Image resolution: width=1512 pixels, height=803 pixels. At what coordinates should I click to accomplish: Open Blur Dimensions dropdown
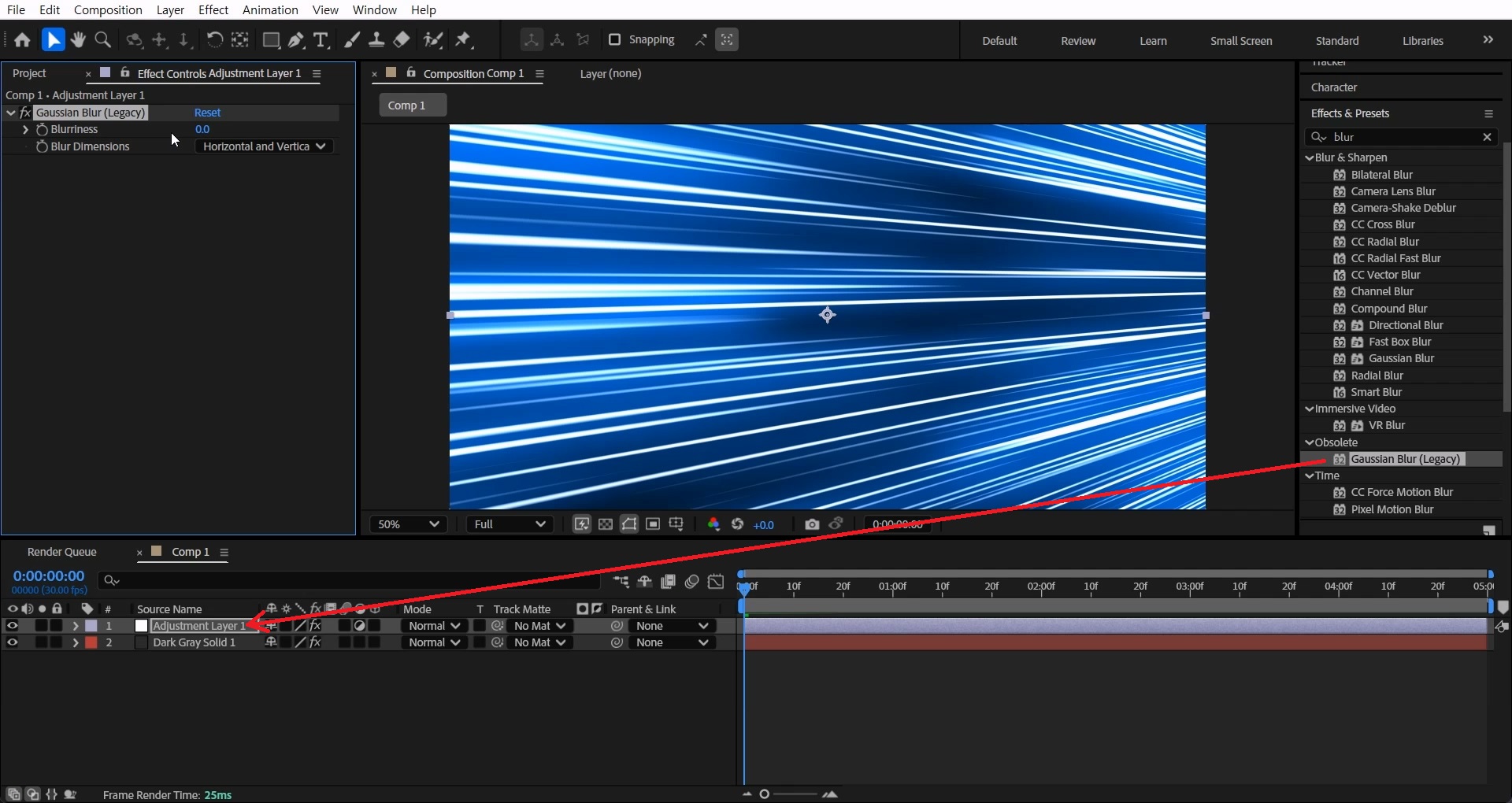(264, 146)
